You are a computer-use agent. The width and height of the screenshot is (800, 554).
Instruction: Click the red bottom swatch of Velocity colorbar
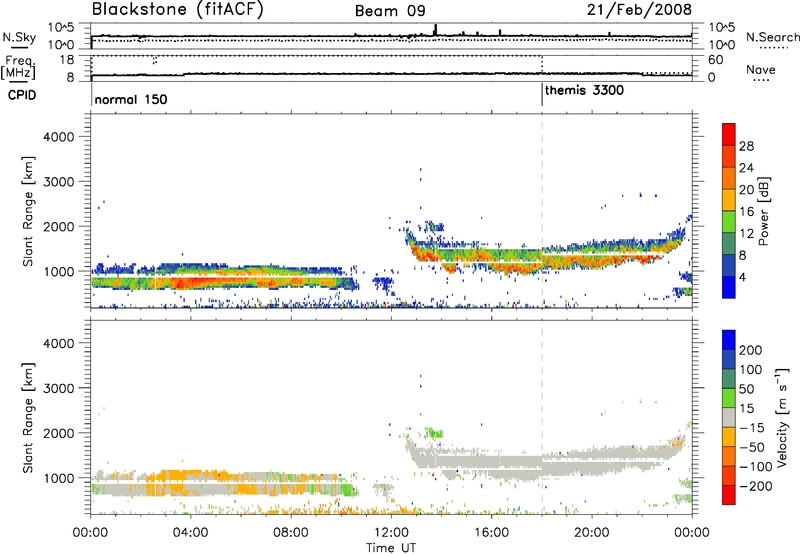click(x=729, y=495)
